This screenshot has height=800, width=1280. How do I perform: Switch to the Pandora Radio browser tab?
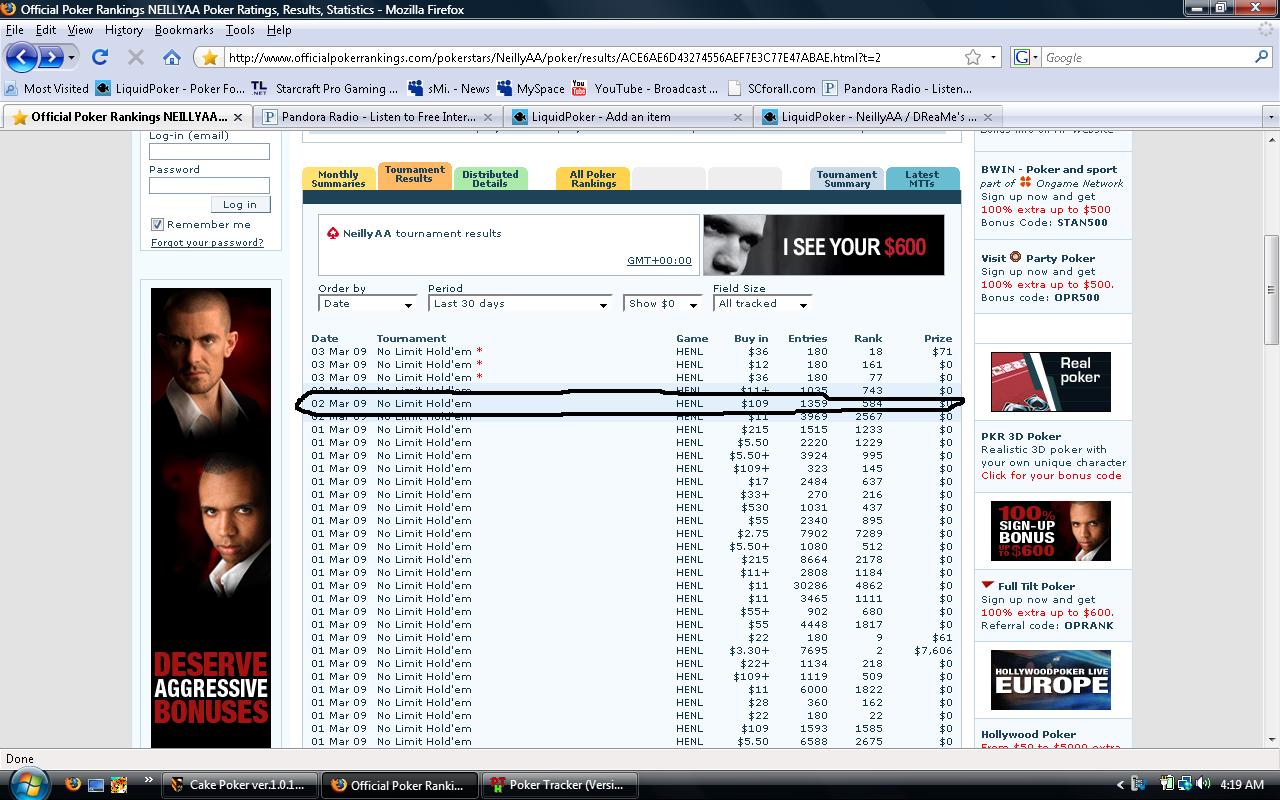pos(379,117)
